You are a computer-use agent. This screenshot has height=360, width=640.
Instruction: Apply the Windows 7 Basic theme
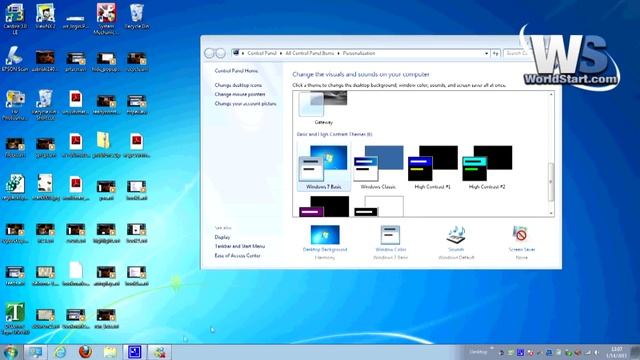pos(324,167)
